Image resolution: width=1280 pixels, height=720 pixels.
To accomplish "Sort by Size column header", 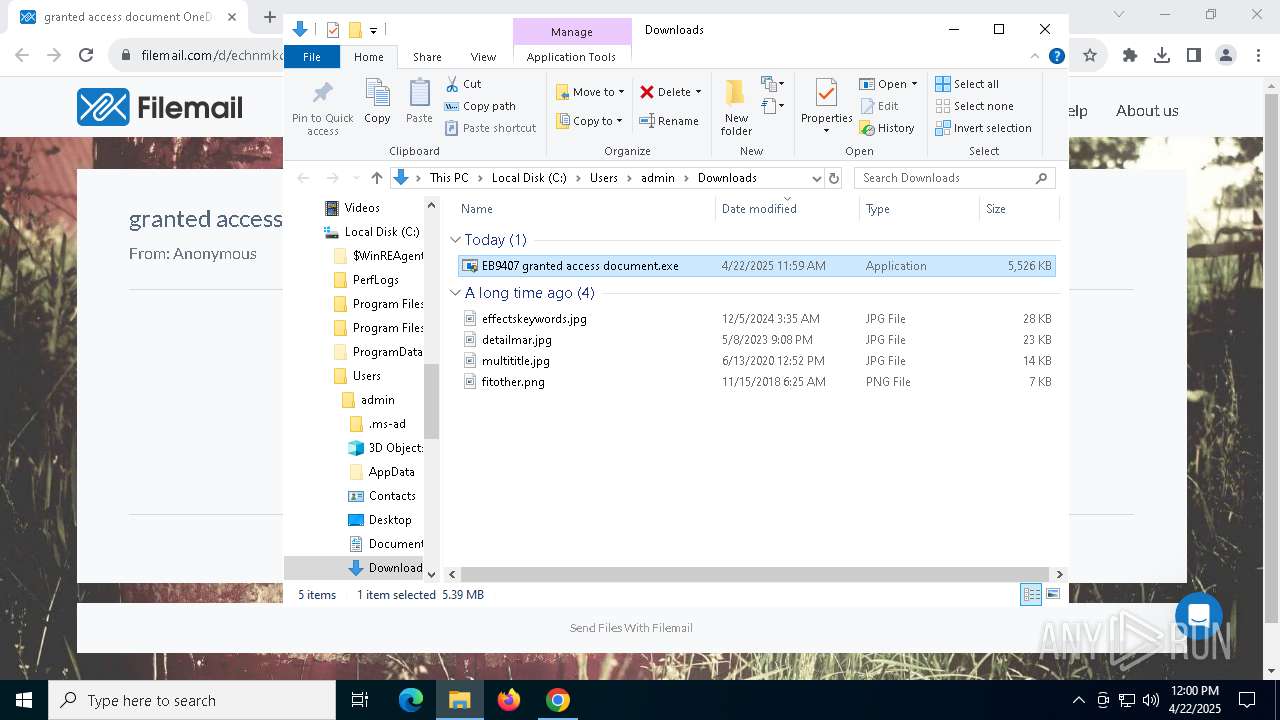I will (x=1018, y=209).
